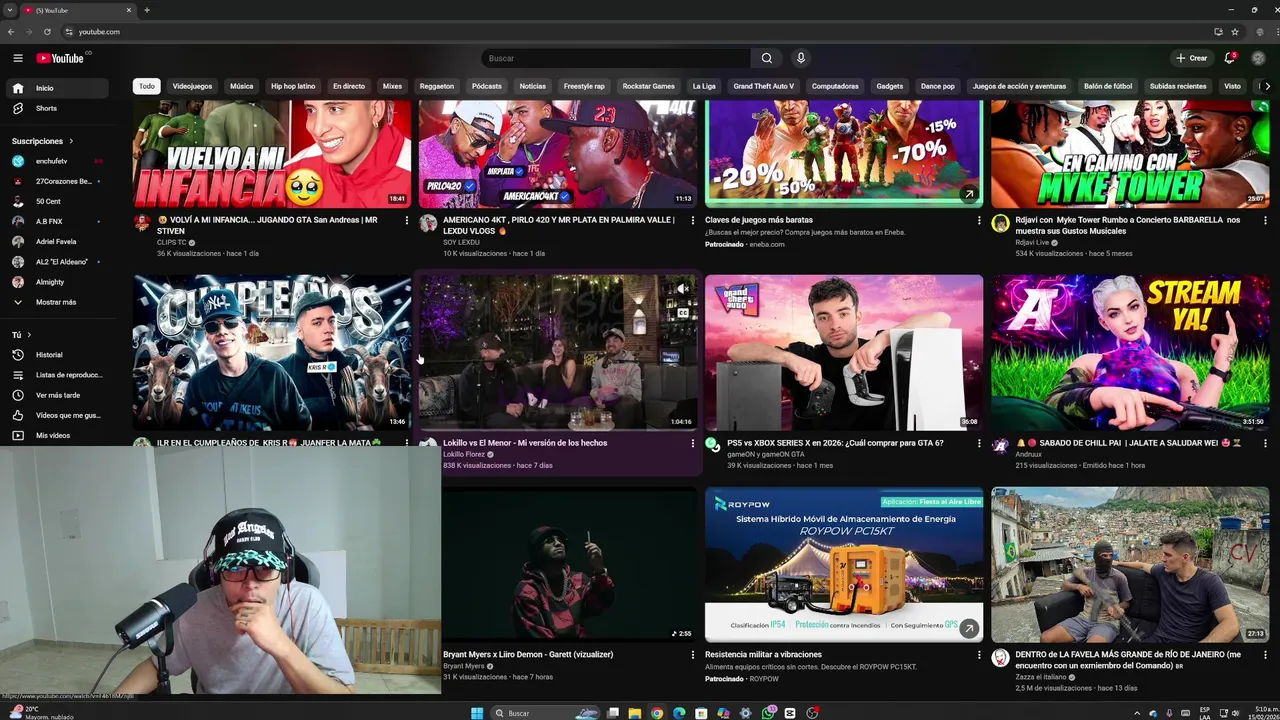Click Zazza el Italiano channel avatar
Viewport: 1280px width, 720px height.
[1000, 657]
